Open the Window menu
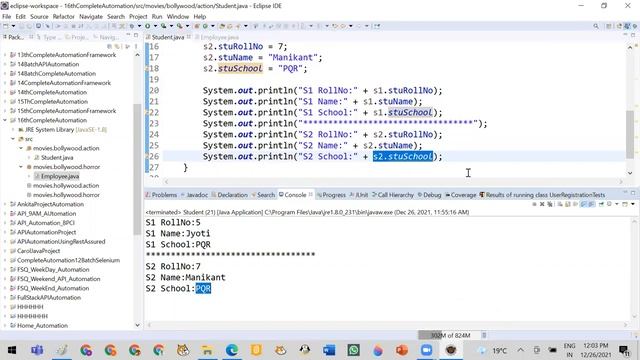 [178, 16]
